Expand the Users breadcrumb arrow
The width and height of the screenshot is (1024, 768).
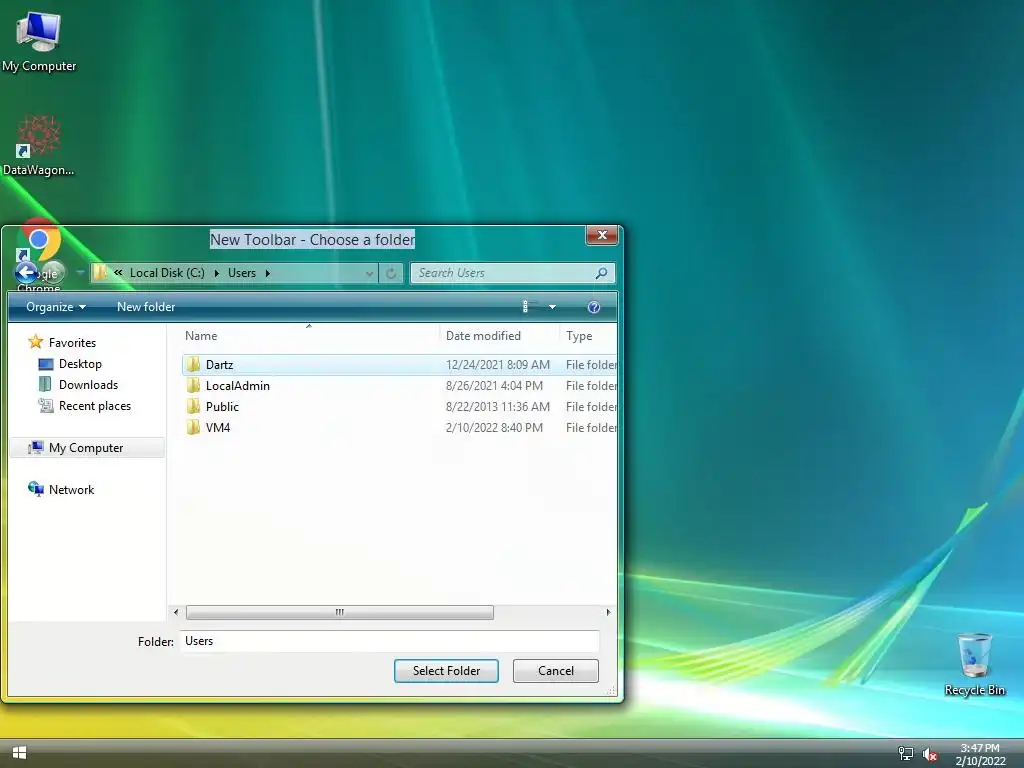[267, 273]
